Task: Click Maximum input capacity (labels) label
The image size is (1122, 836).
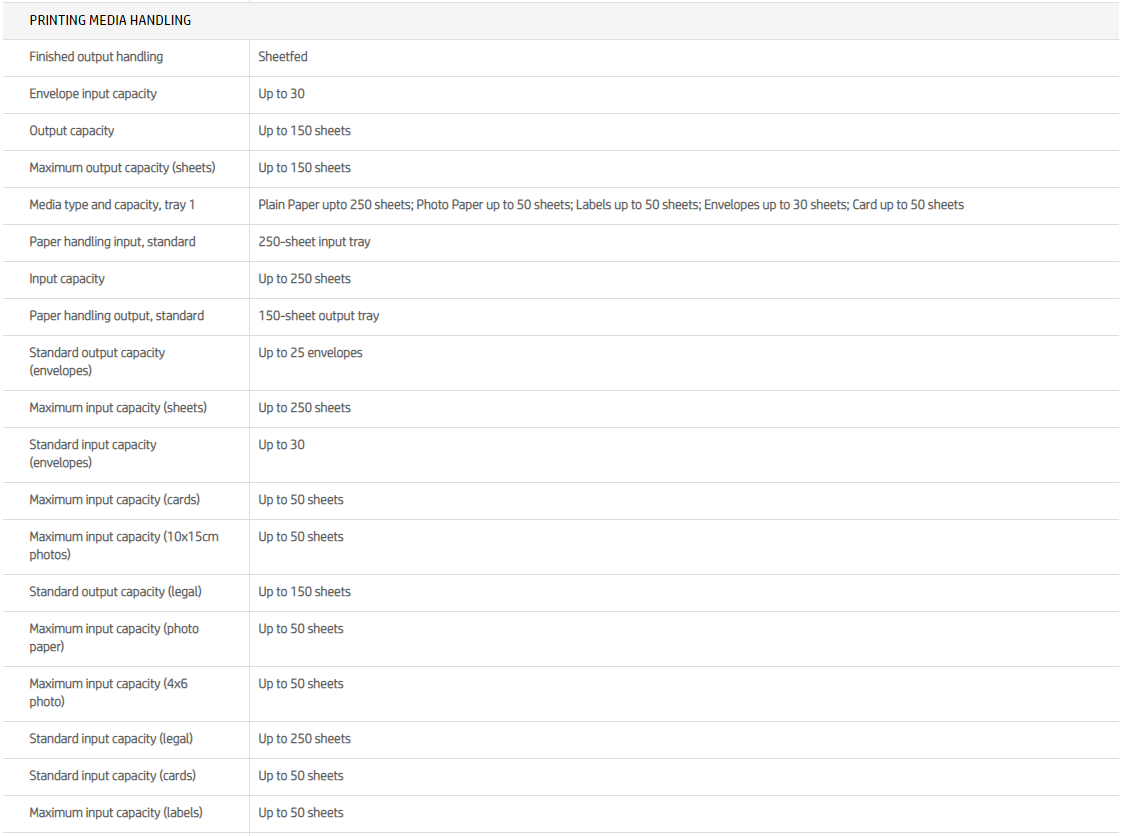Action: tap(116, 813)
